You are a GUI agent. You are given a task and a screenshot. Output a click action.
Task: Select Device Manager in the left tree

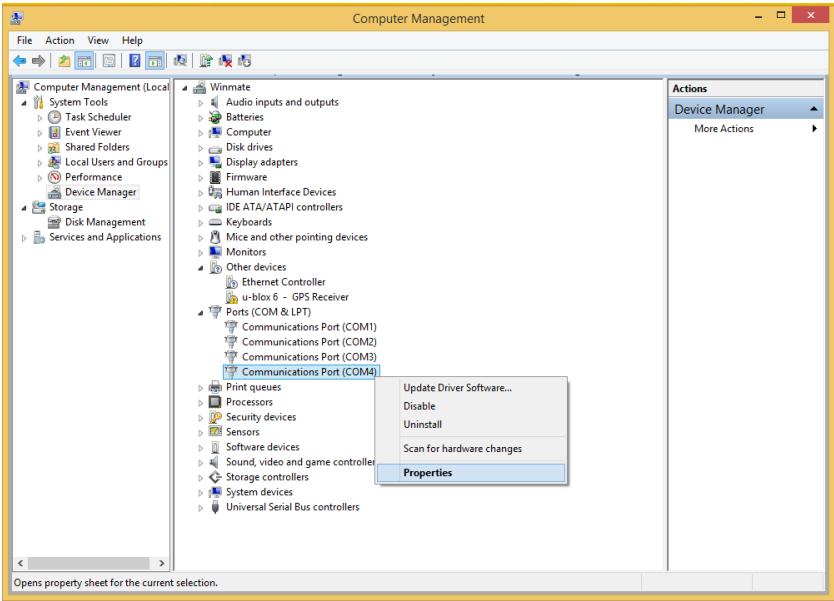pyautogui.click(x=101, y=192)
